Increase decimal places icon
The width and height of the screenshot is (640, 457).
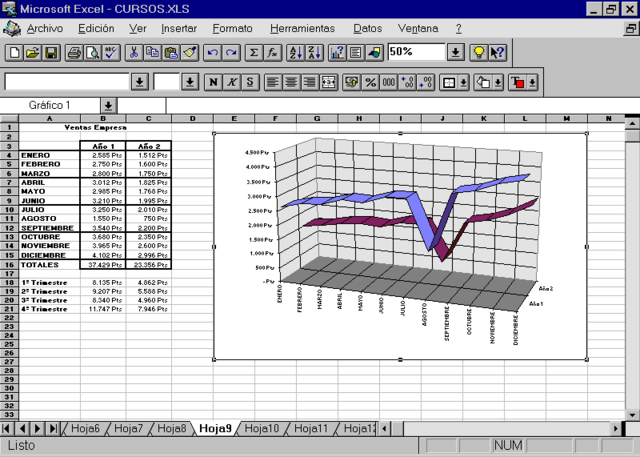(407, 82)
